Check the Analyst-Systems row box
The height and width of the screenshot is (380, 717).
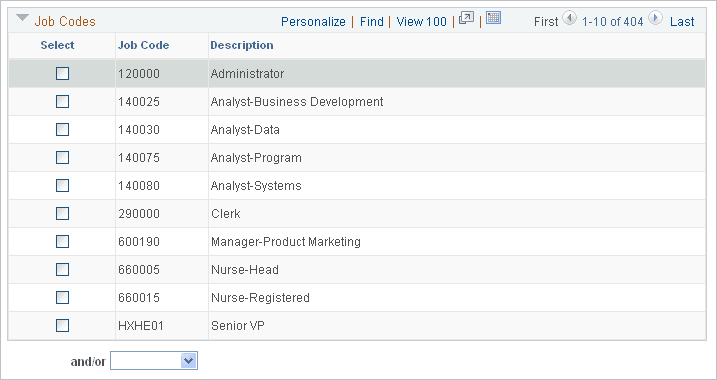tap(63, 186)
